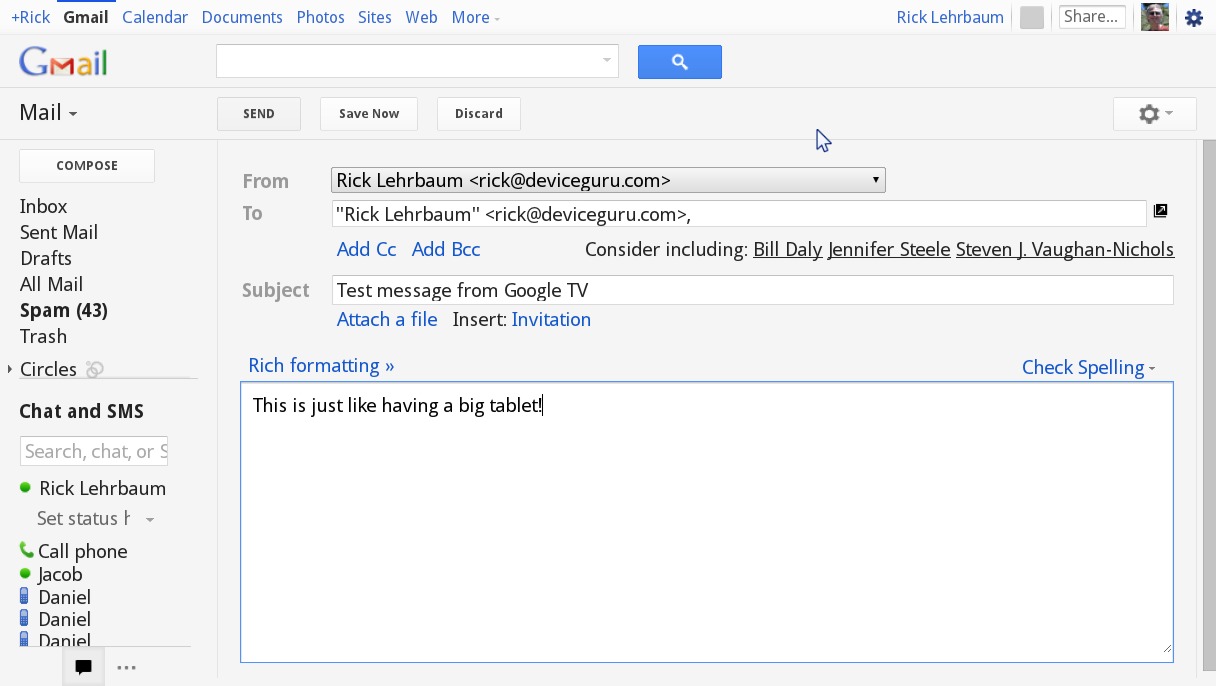Click the Add Cc link
The height and width of the screenshot is (686, 1216).
pyautogui.click(x=366, y=249)
